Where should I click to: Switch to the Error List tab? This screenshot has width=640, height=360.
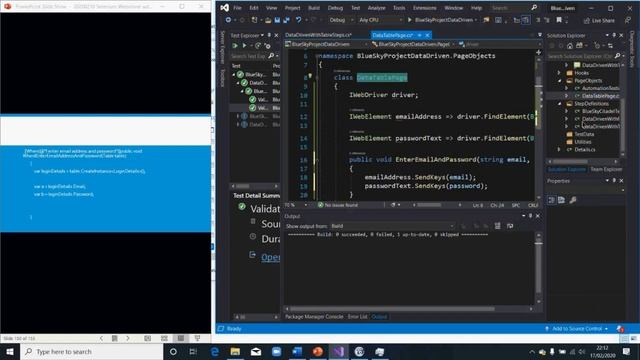[x=358, y=317]
